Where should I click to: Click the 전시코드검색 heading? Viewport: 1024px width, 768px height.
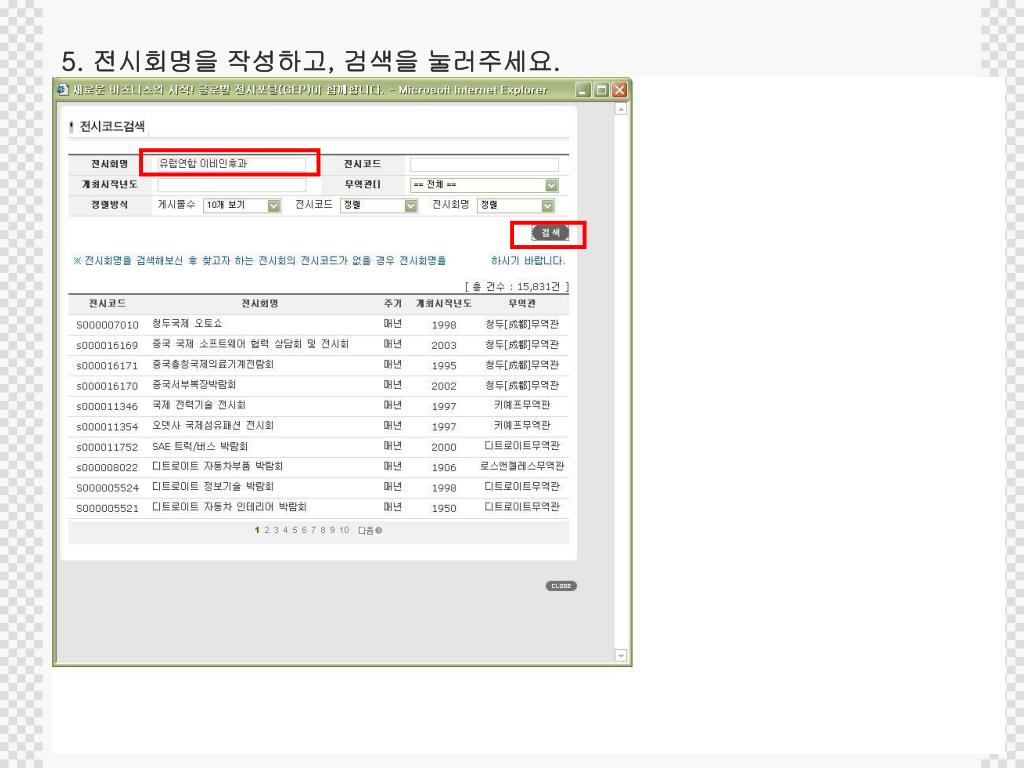[112, 126]
